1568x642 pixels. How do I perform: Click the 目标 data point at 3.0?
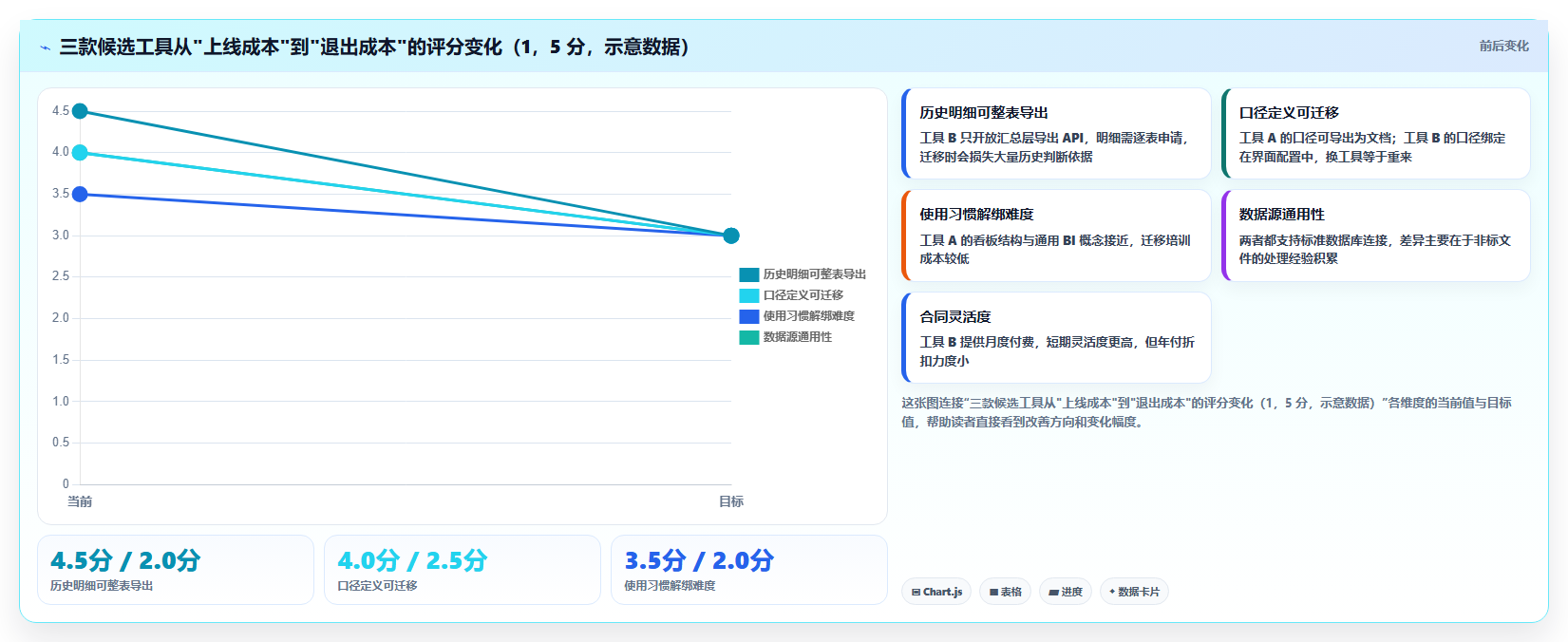coord(730,236)
